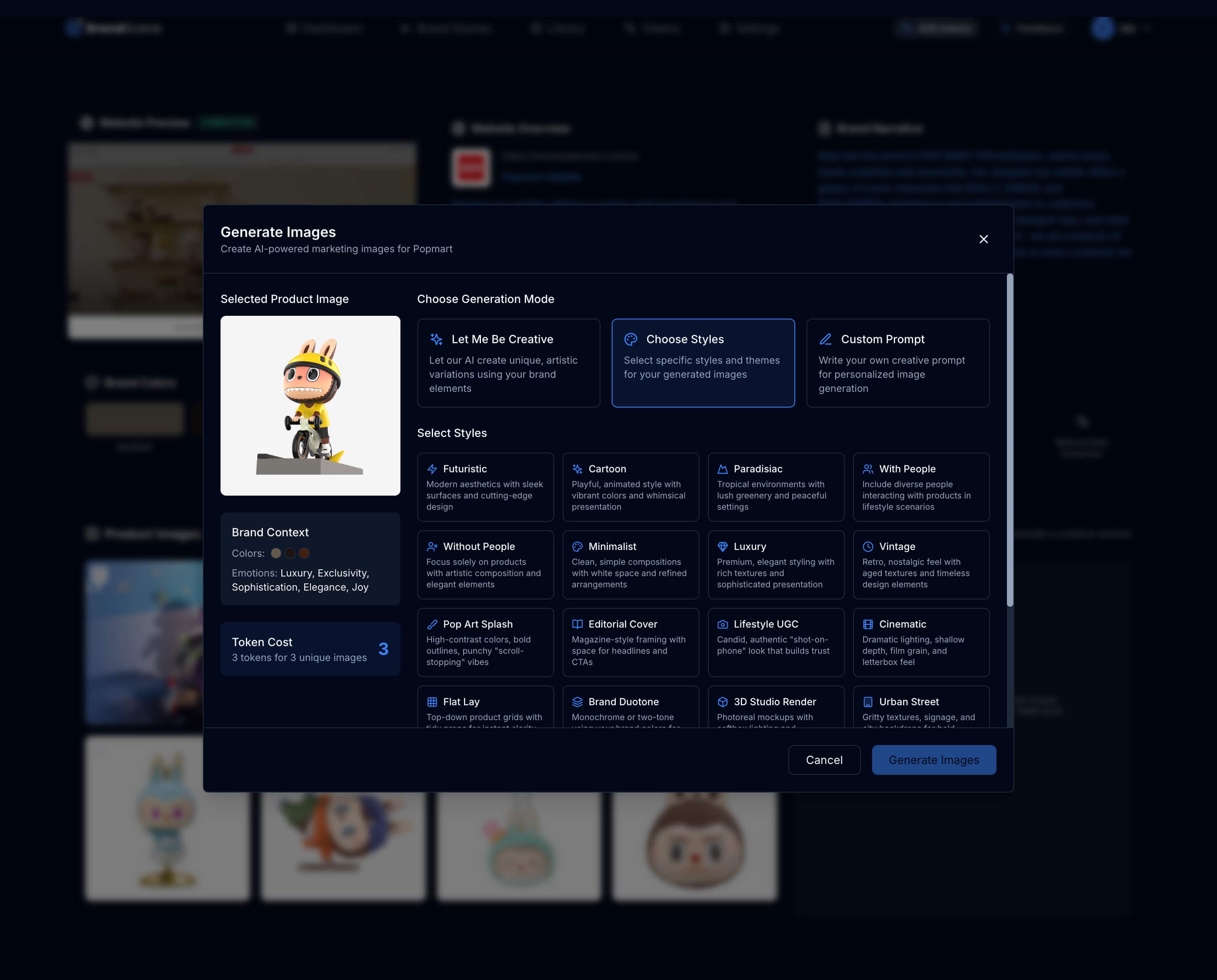Click the selected product image thumbnail
The image size is (1217, 980).
point(310,406)
